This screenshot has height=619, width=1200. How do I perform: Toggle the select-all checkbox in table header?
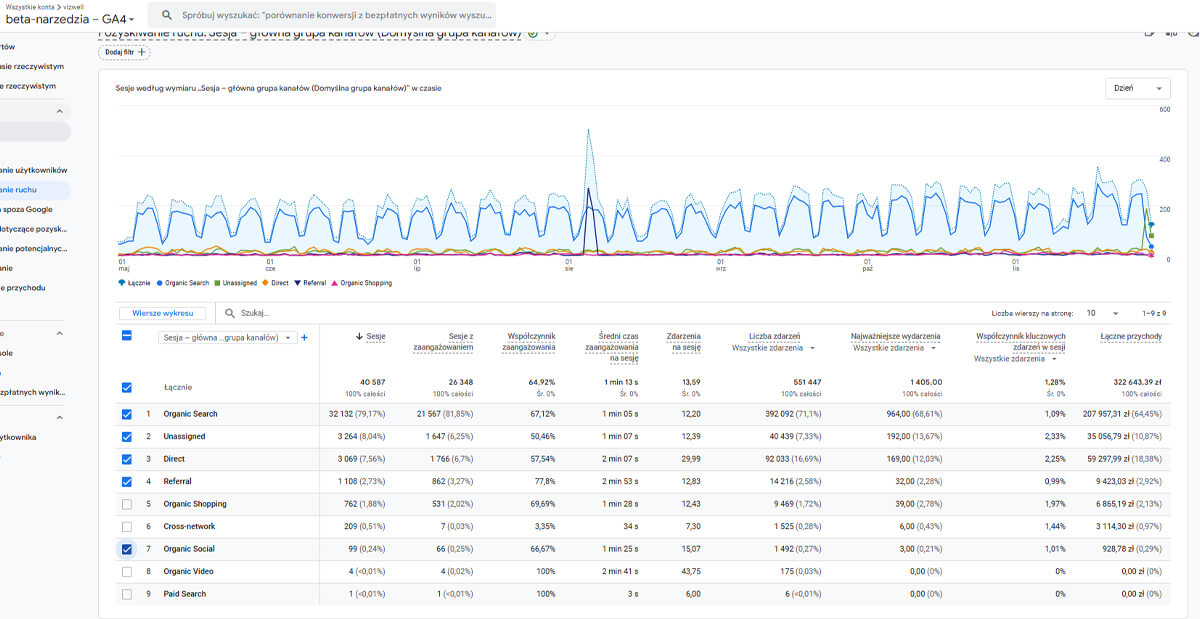(x=126, y=337)
